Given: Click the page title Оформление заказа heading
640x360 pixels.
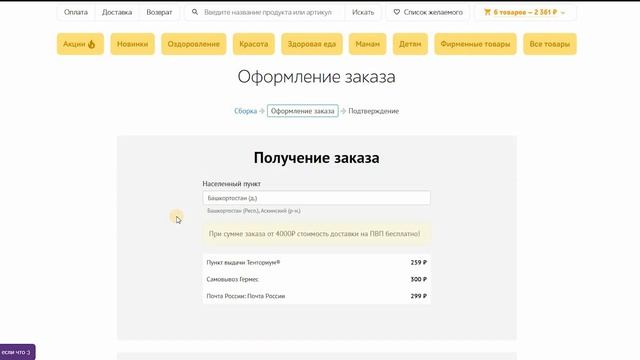Looking at the screenshot, I should tap(316, 77).
